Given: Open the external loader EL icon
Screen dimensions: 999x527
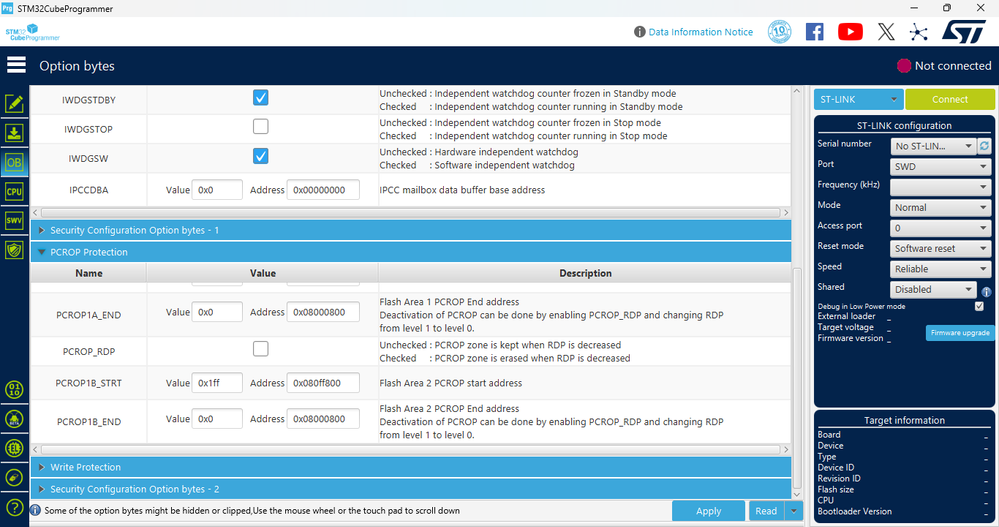Looking at the screenshot, I should (14, 448).
